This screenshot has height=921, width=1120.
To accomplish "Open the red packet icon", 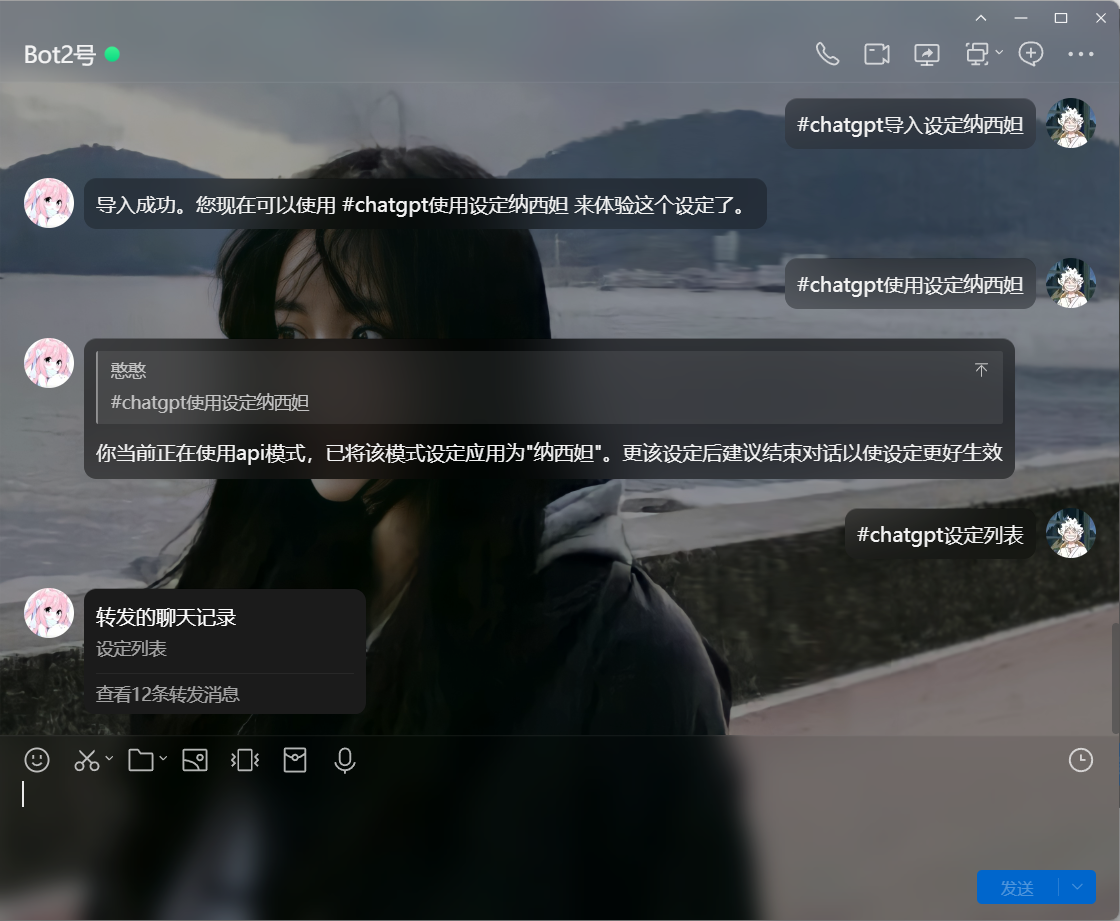I will pos(295,760).
